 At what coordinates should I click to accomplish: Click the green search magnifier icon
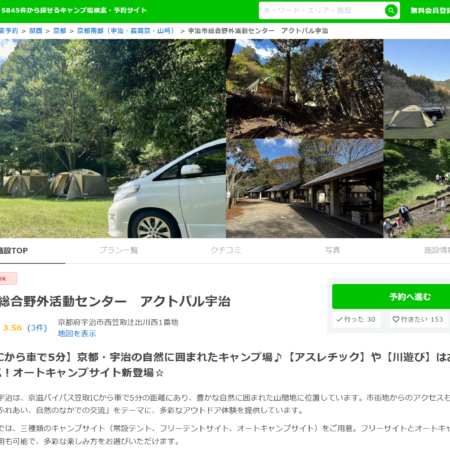point(391,11)
